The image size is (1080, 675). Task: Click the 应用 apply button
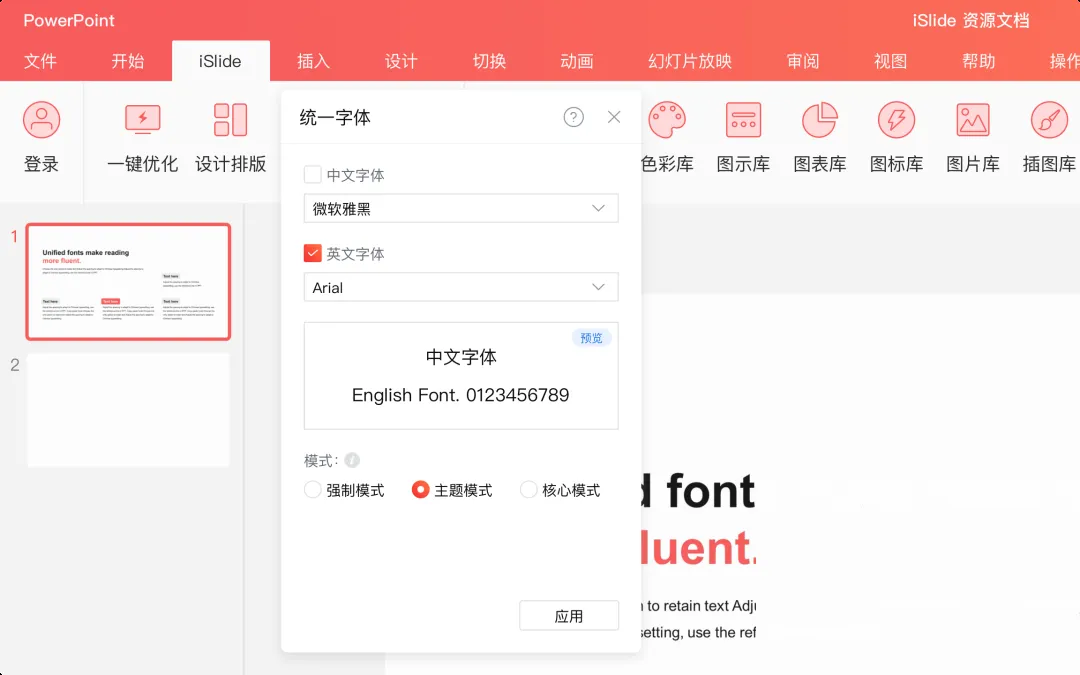[569, 616]
